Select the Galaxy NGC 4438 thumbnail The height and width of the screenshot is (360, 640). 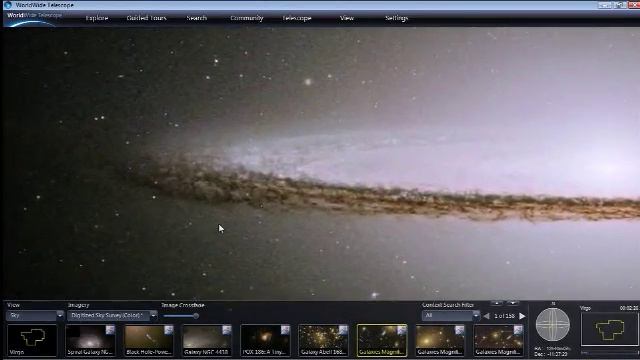click(x=207, y=340)
